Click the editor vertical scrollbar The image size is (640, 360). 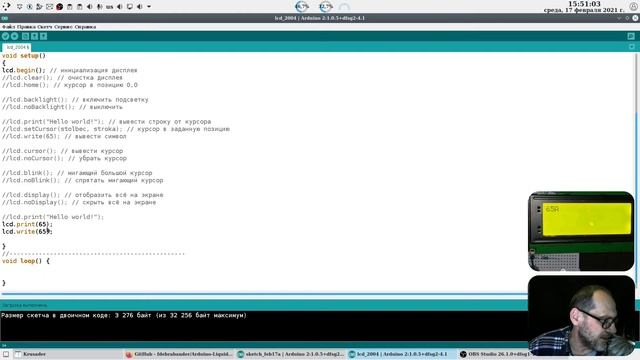637,171
